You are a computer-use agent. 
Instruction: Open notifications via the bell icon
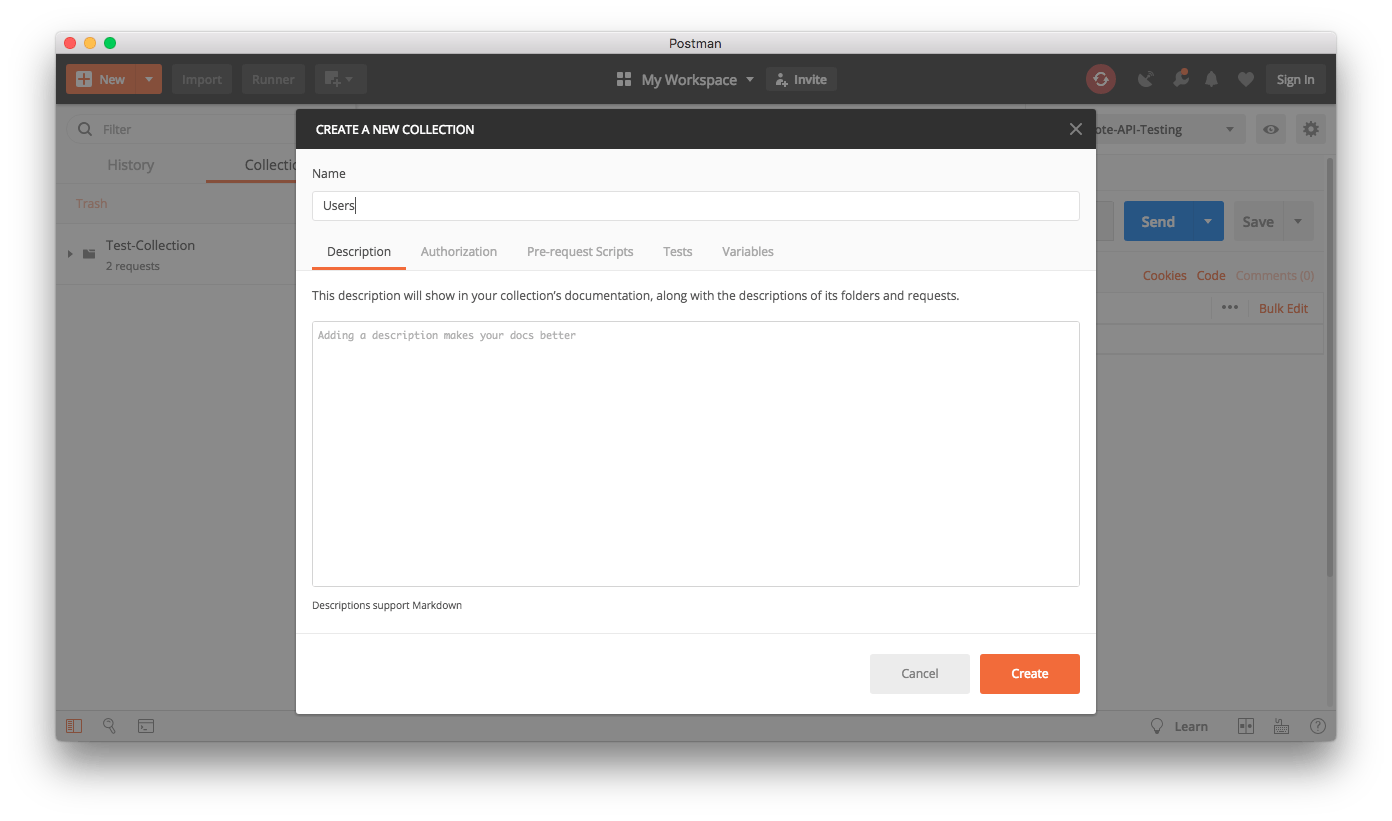1211,78
